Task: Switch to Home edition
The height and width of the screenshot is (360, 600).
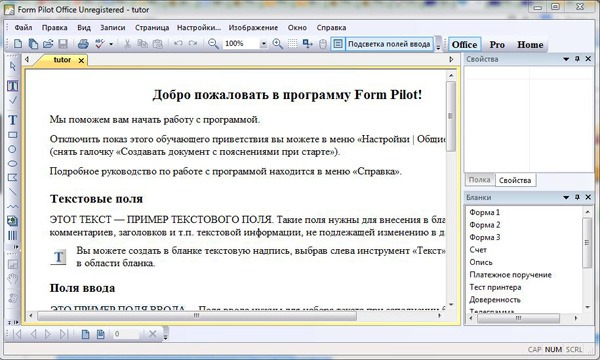Action: pos(530,45)
